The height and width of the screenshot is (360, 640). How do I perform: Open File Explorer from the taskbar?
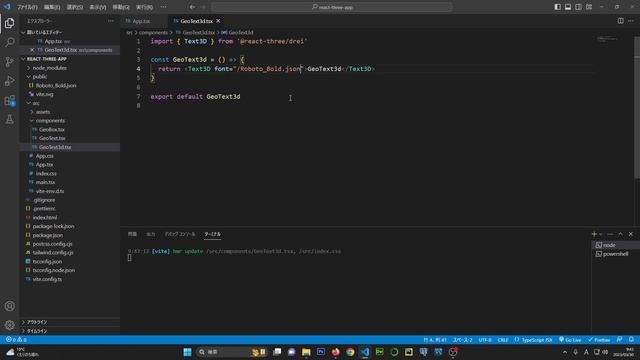(x=306, y=352)
